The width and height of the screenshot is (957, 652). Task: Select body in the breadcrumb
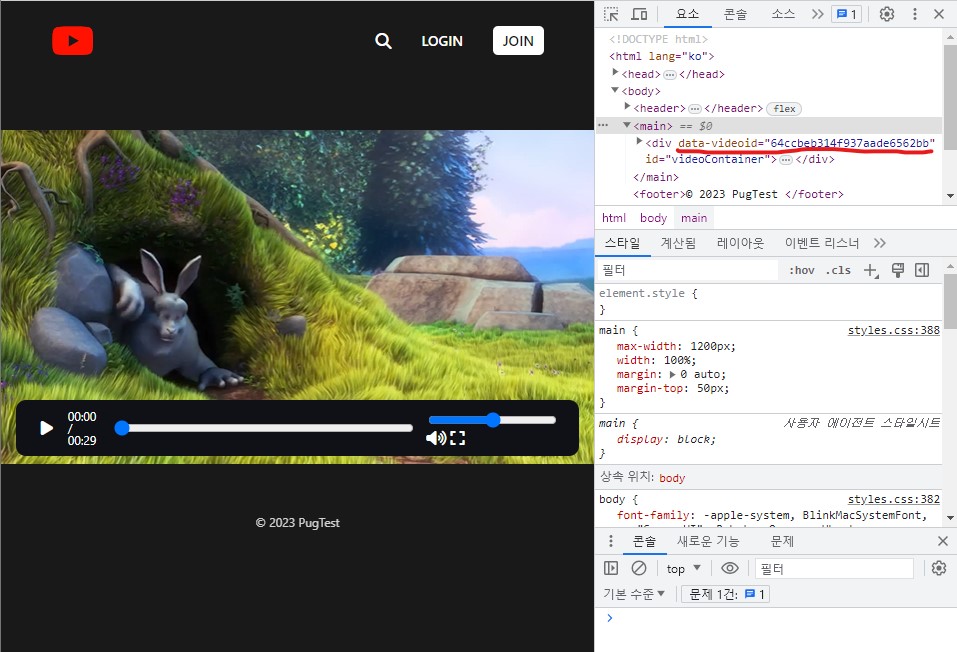(653, 218)
